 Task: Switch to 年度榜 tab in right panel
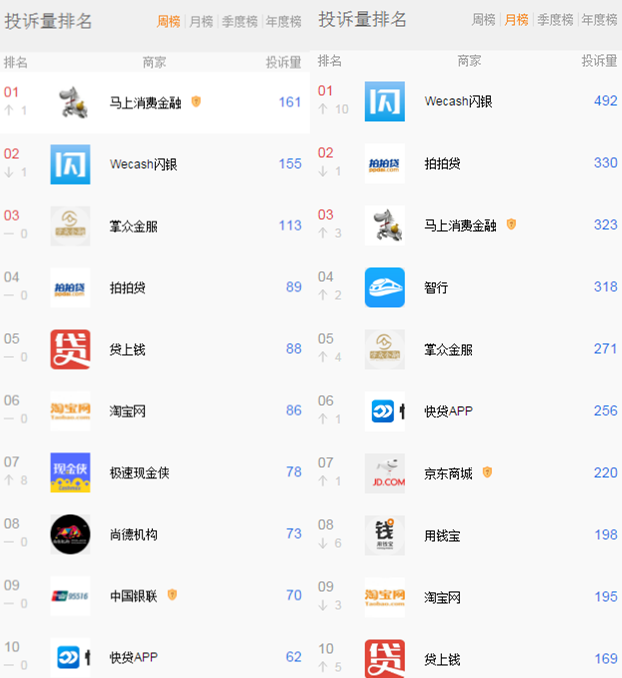[599, 19]
